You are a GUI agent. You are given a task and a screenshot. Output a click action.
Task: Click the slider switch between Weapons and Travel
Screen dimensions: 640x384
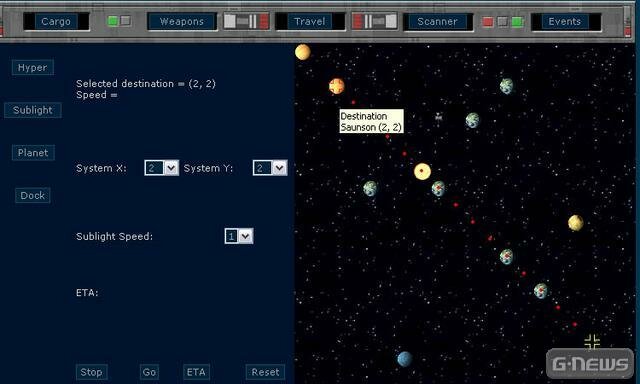[246, 21]
